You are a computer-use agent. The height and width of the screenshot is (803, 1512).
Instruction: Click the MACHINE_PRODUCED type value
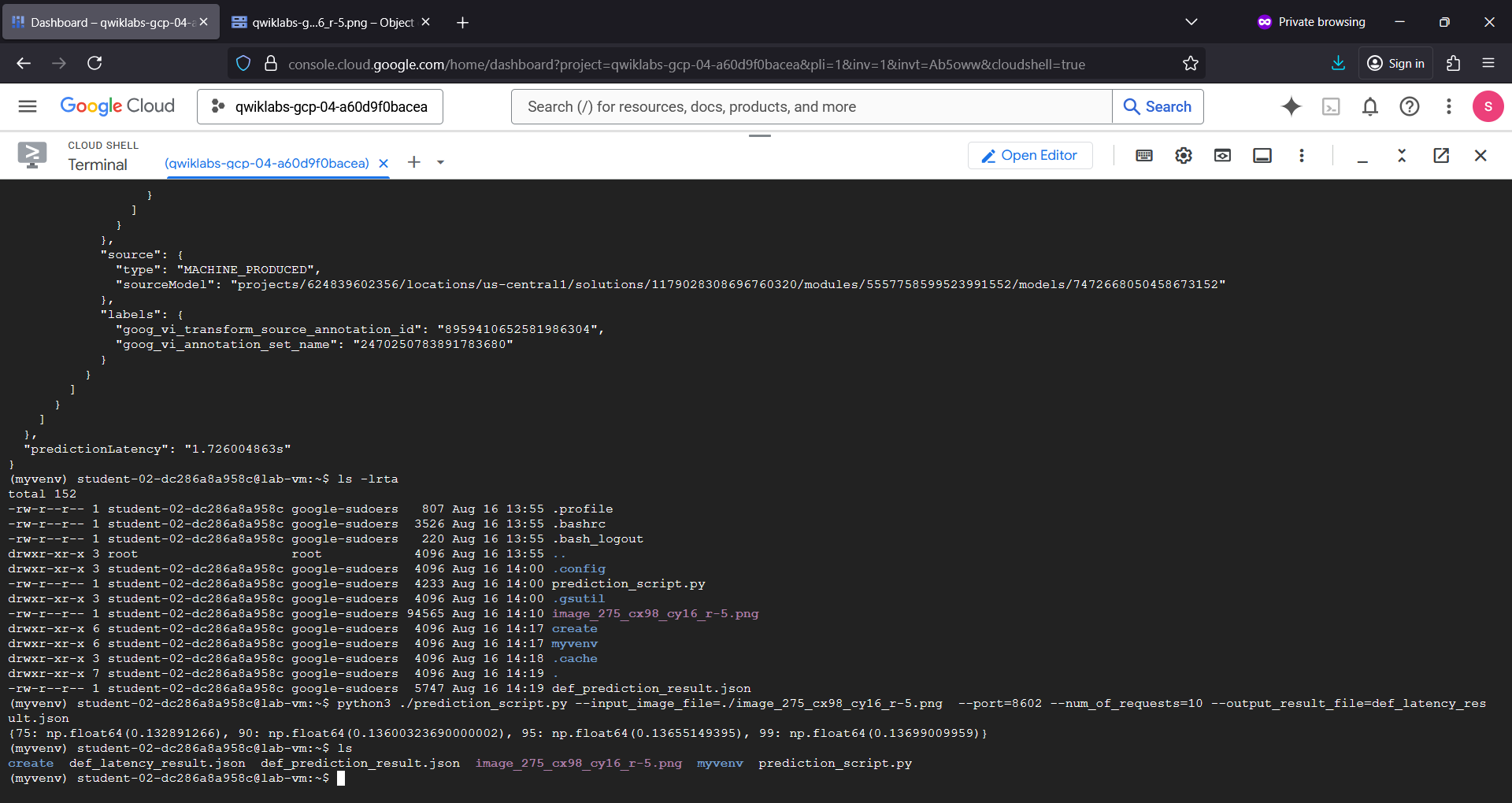pos(248,270)
